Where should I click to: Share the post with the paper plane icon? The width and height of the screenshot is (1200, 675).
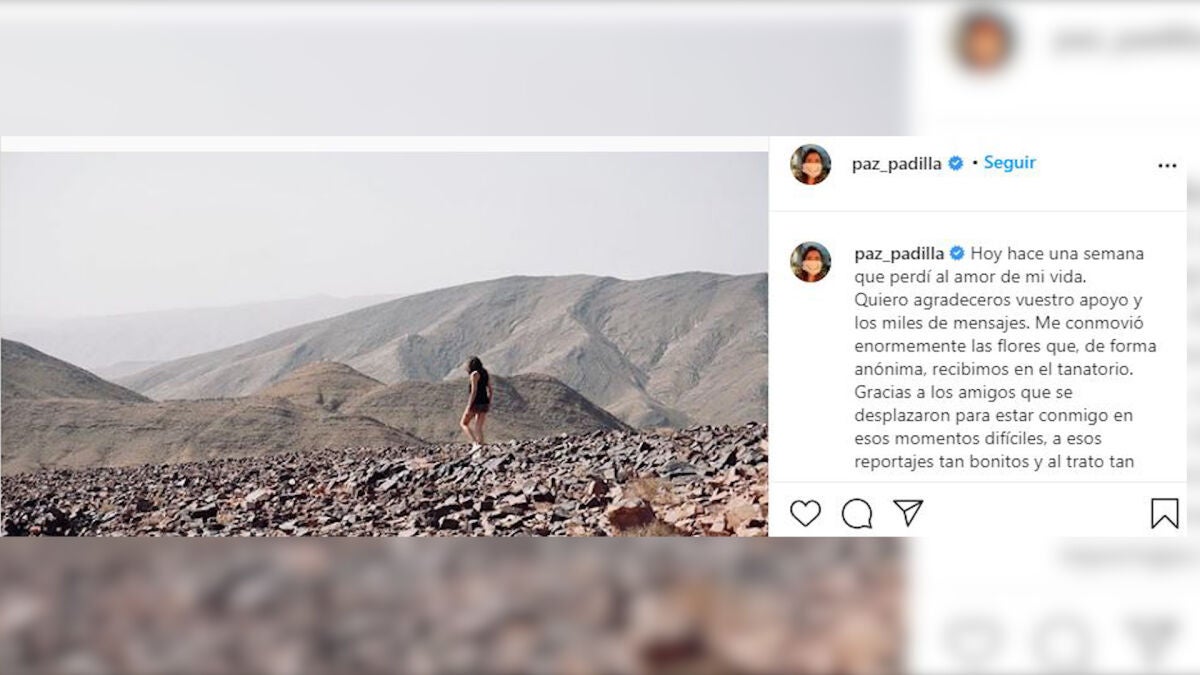click(x=908, y=513)
